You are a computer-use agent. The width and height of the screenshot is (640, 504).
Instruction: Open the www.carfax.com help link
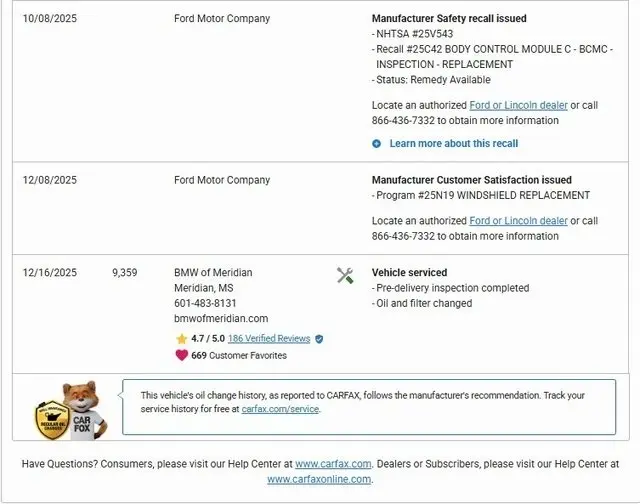tap(333, 464)
